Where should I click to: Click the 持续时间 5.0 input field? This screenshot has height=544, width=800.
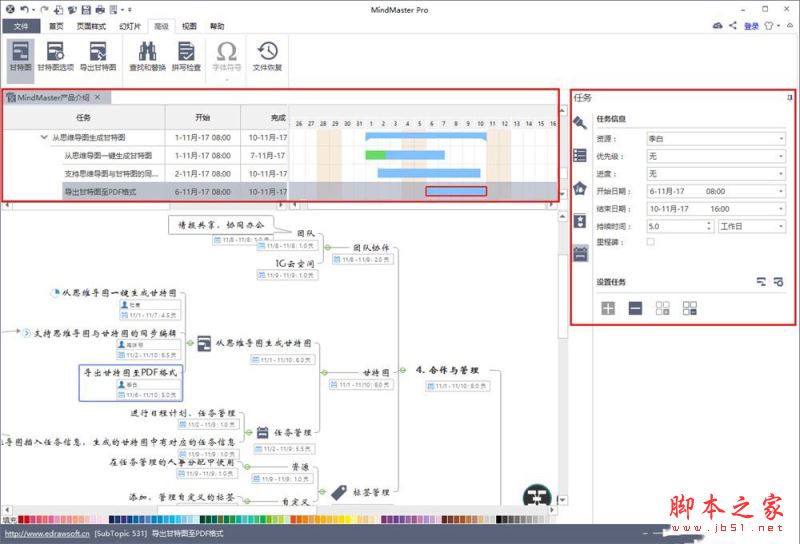tap(677, 226)
